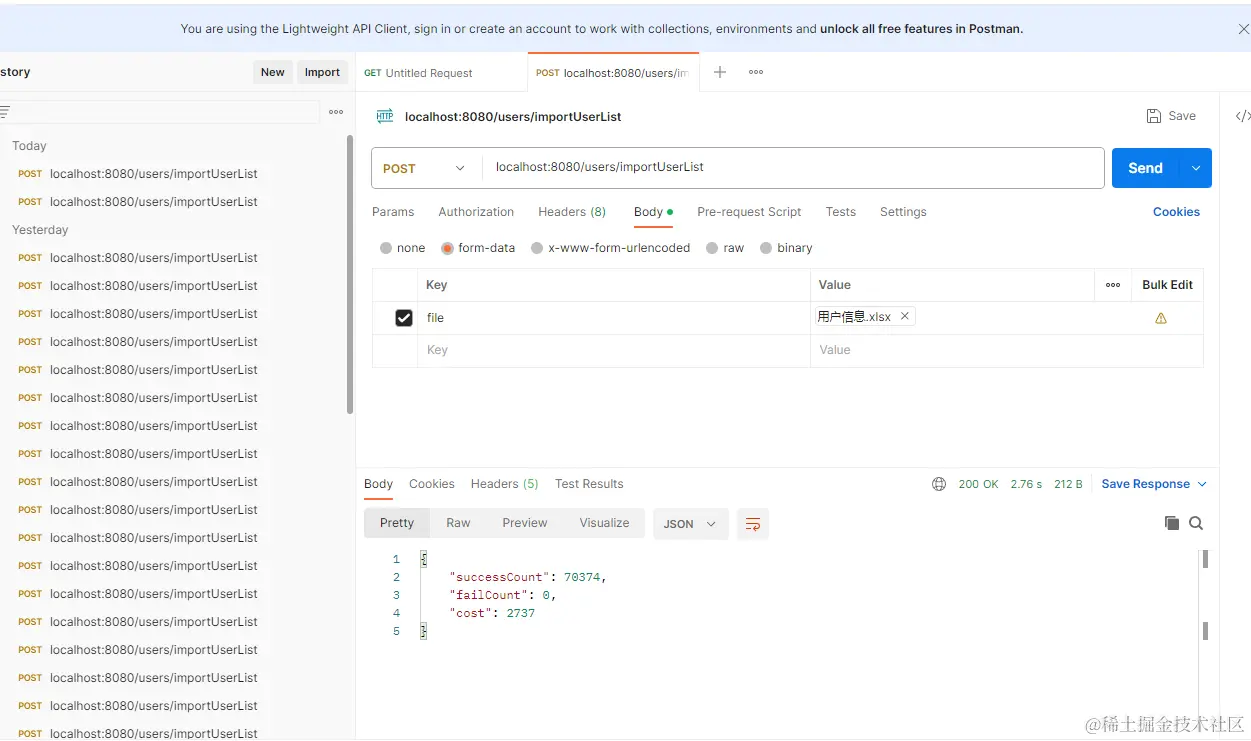Image resolution: width=1251 pixels, height=741 pixels.
Task: Click the Import button
Action: coord(322,72)
